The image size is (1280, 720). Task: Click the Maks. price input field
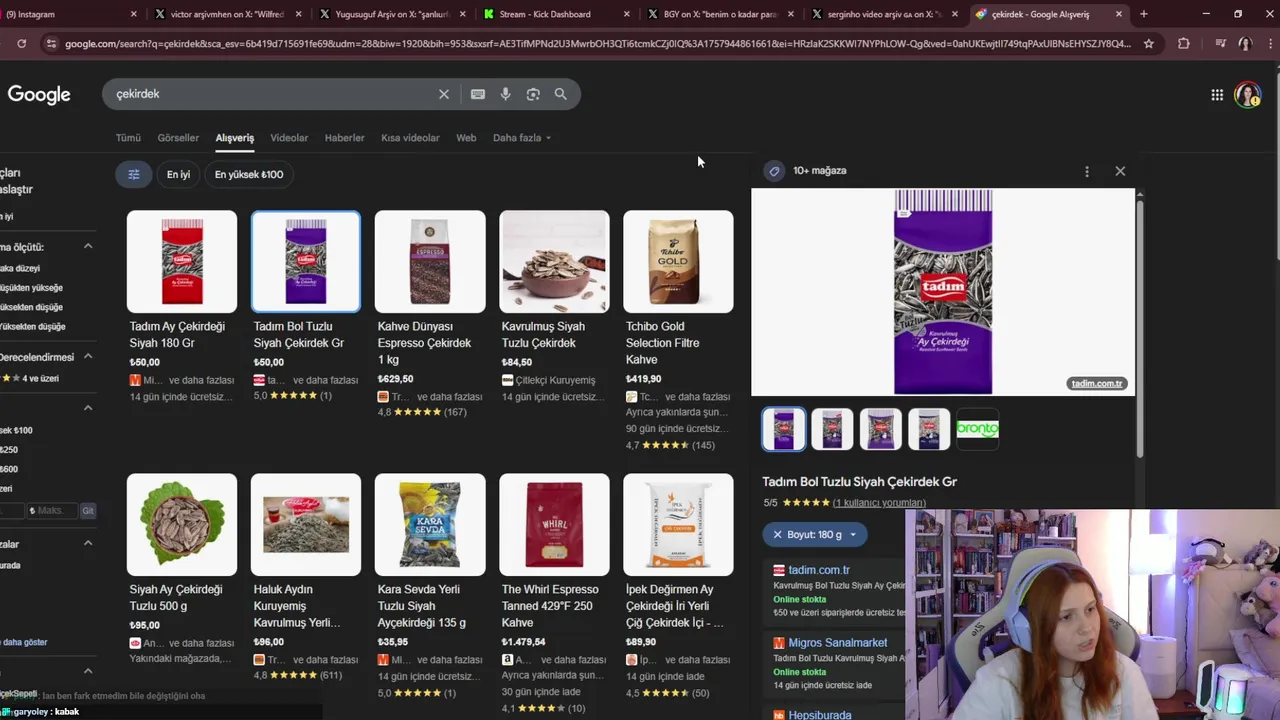pyautogui.click(x=50, y=511)
